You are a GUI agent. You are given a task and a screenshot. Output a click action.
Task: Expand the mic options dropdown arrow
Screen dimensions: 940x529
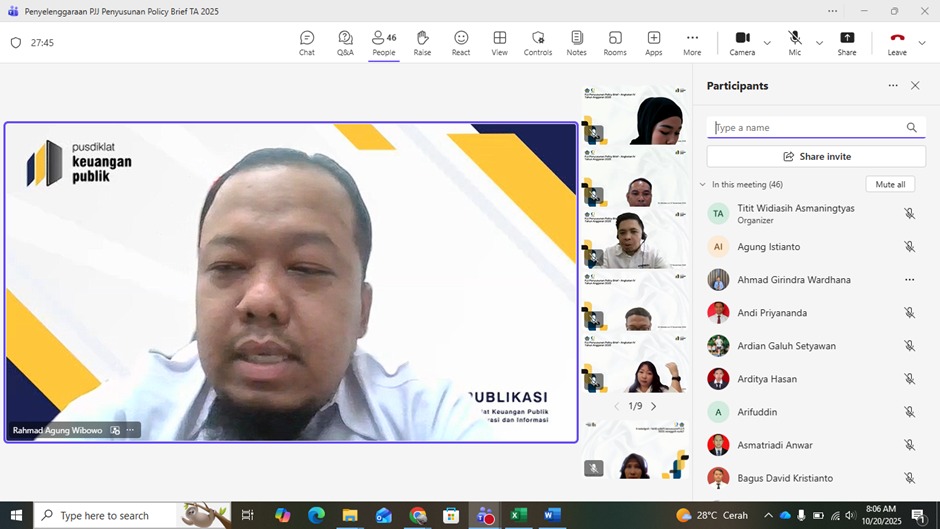819,43
